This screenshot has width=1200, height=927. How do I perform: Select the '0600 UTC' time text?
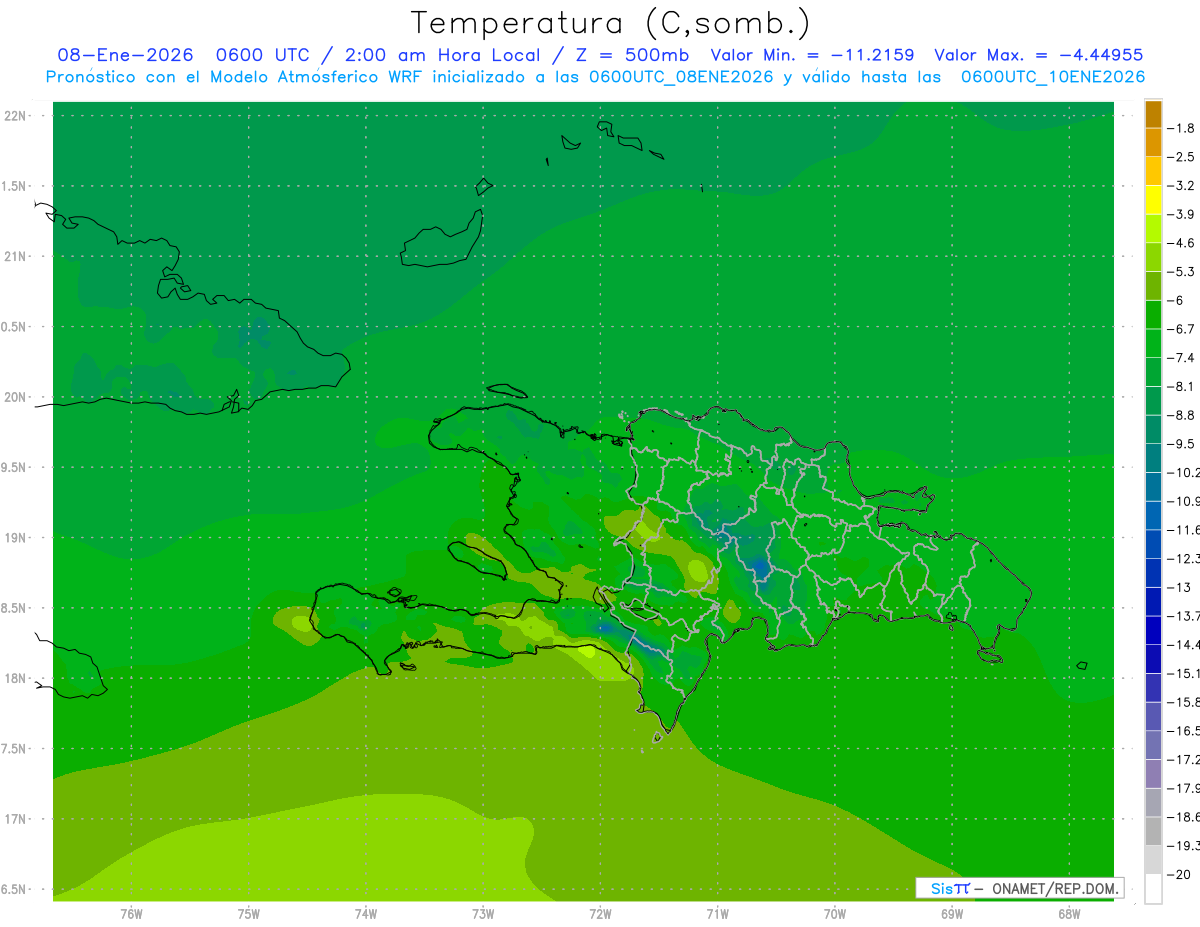(264, 56)
